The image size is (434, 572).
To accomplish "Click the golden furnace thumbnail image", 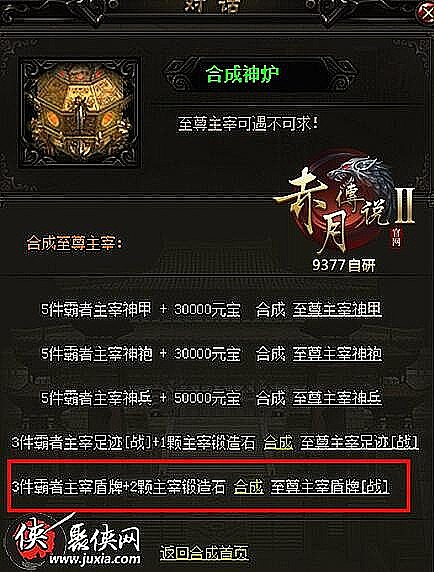I will coord(79,112).
